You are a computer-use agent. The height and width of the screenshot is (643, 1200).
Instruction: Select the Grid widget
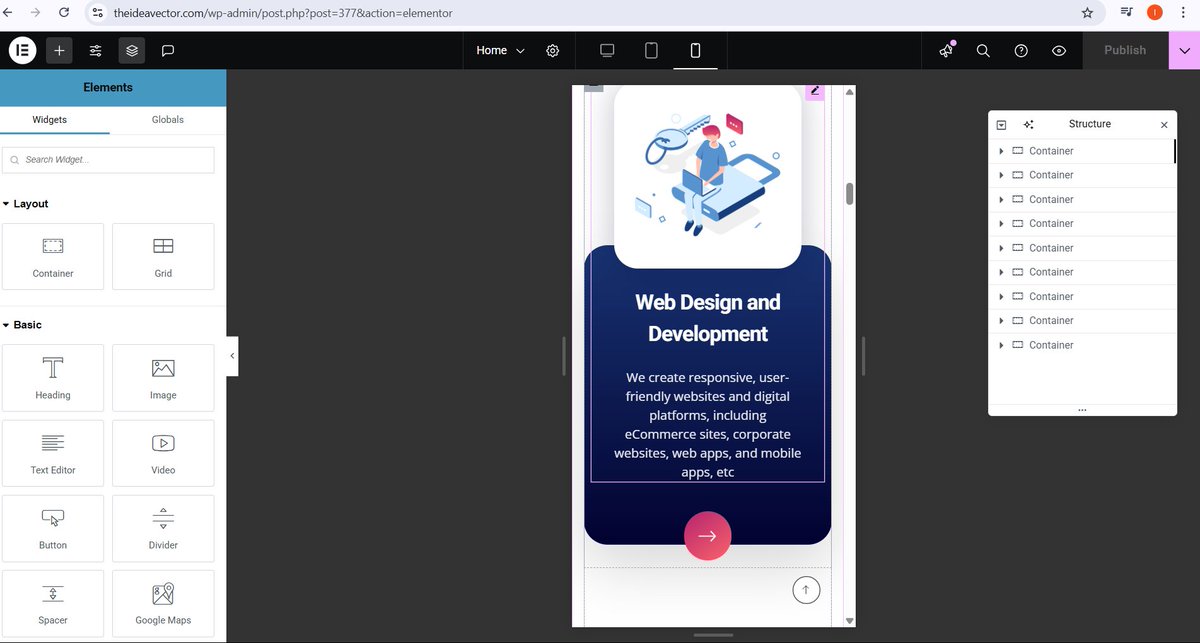coord(163,256)
